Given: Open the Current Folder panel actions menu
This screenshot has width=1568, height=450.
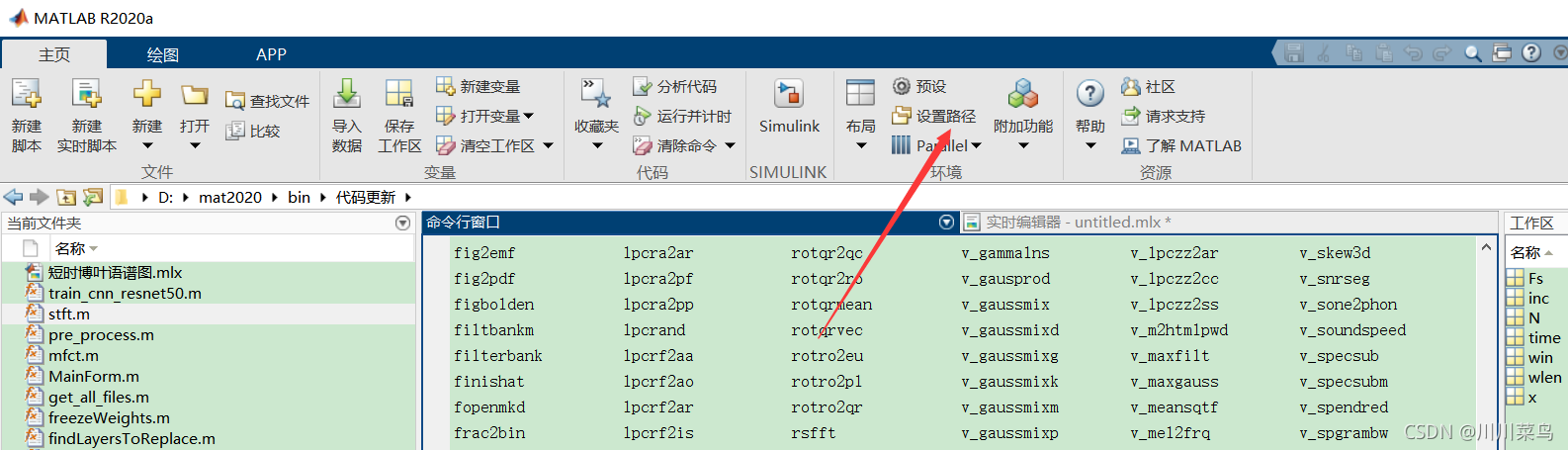Looking at the screenshot, I should tap(402, 223).
